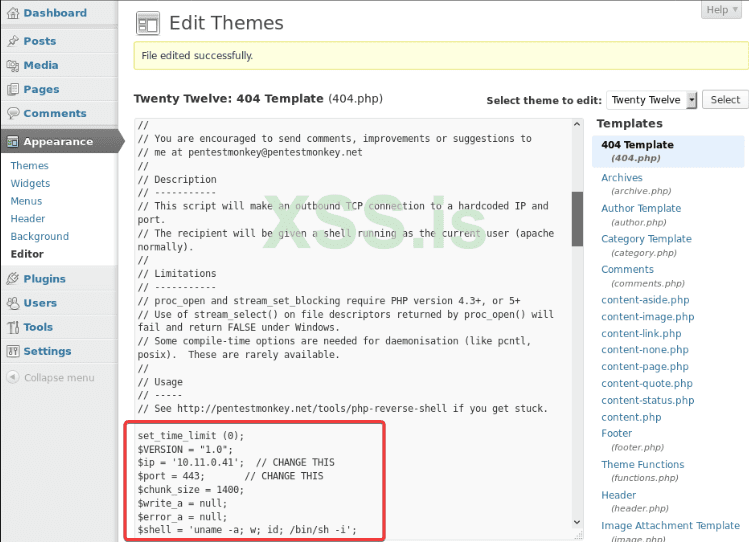Open content-link.php
This screenshot has height=542, width=749.
[641, 333]
